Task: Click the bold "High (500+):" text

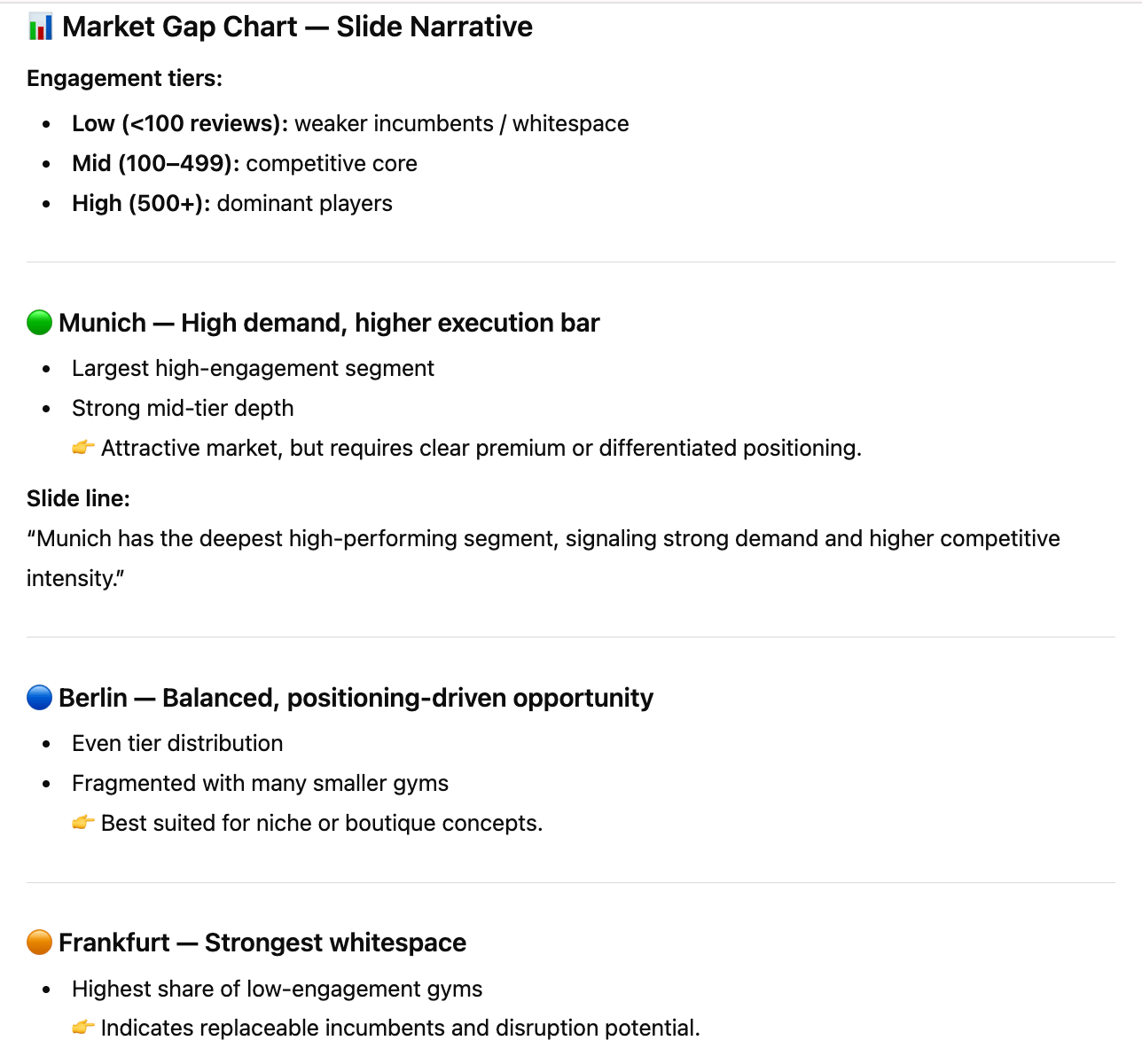Action: 141,203
